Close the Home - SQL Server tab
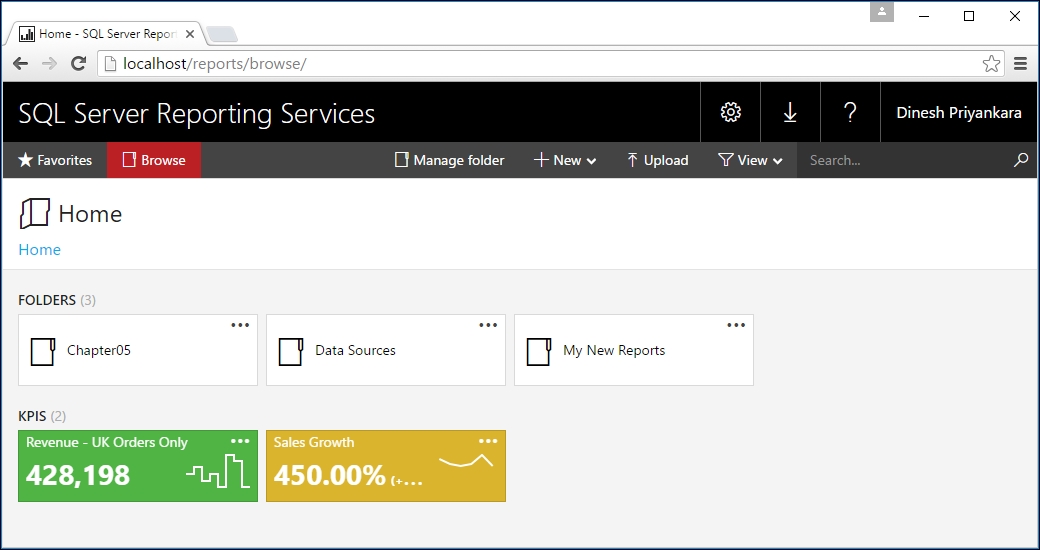 [x=190, y=34]
